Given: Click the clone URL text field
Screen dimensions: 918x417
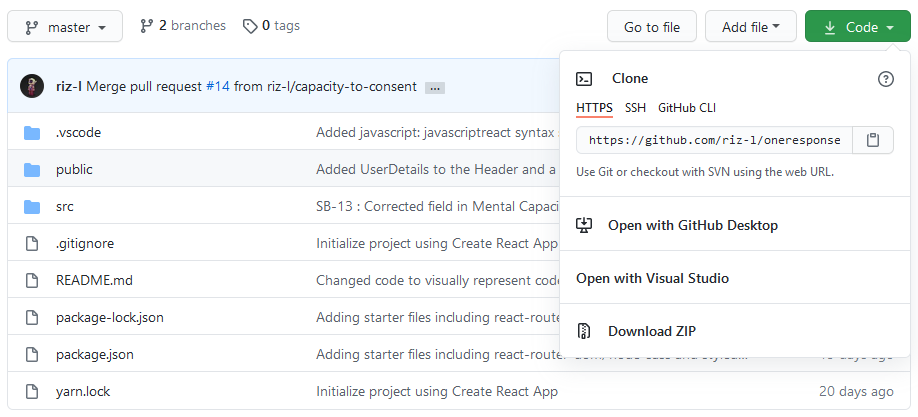Looking at the screenshot, I should [714, 140].
